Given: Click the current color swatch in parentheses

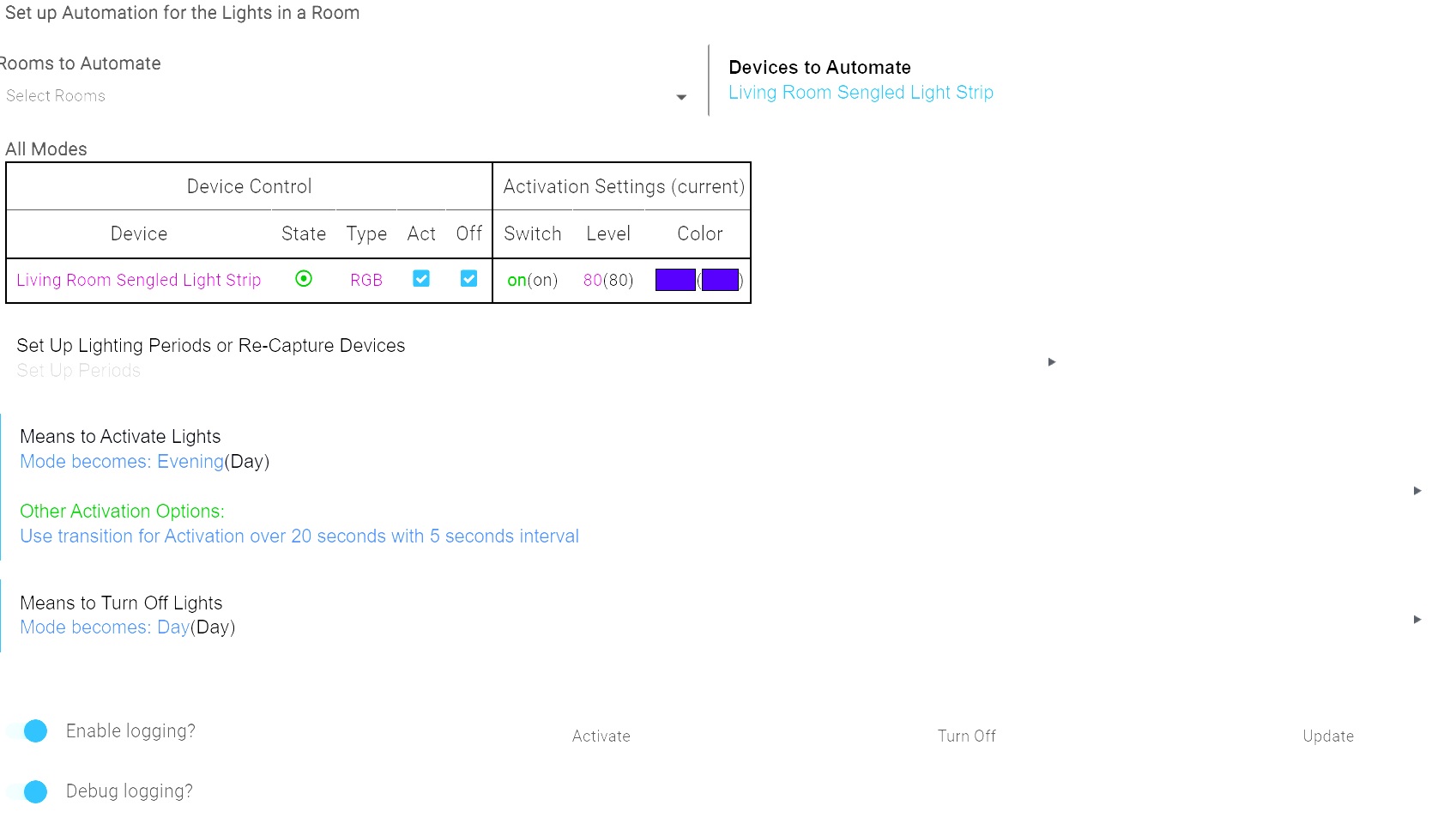Looking at the screenshot, I should (x=720, y=280).
